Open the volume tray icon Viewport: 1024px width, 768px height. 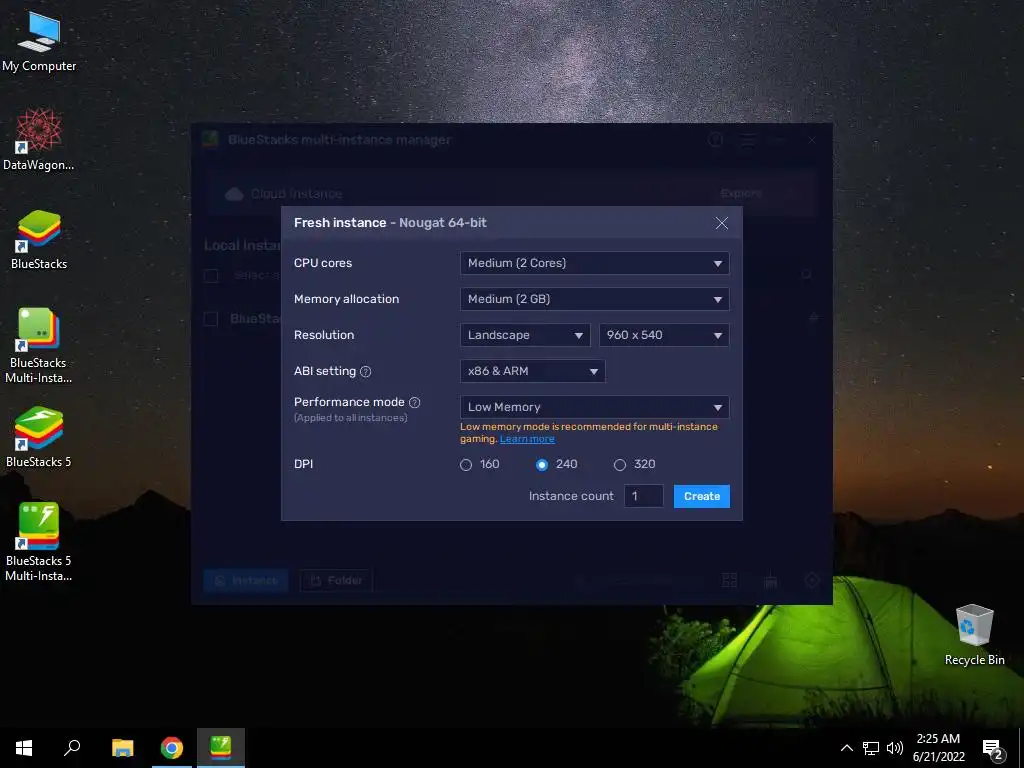coord(895,748)
